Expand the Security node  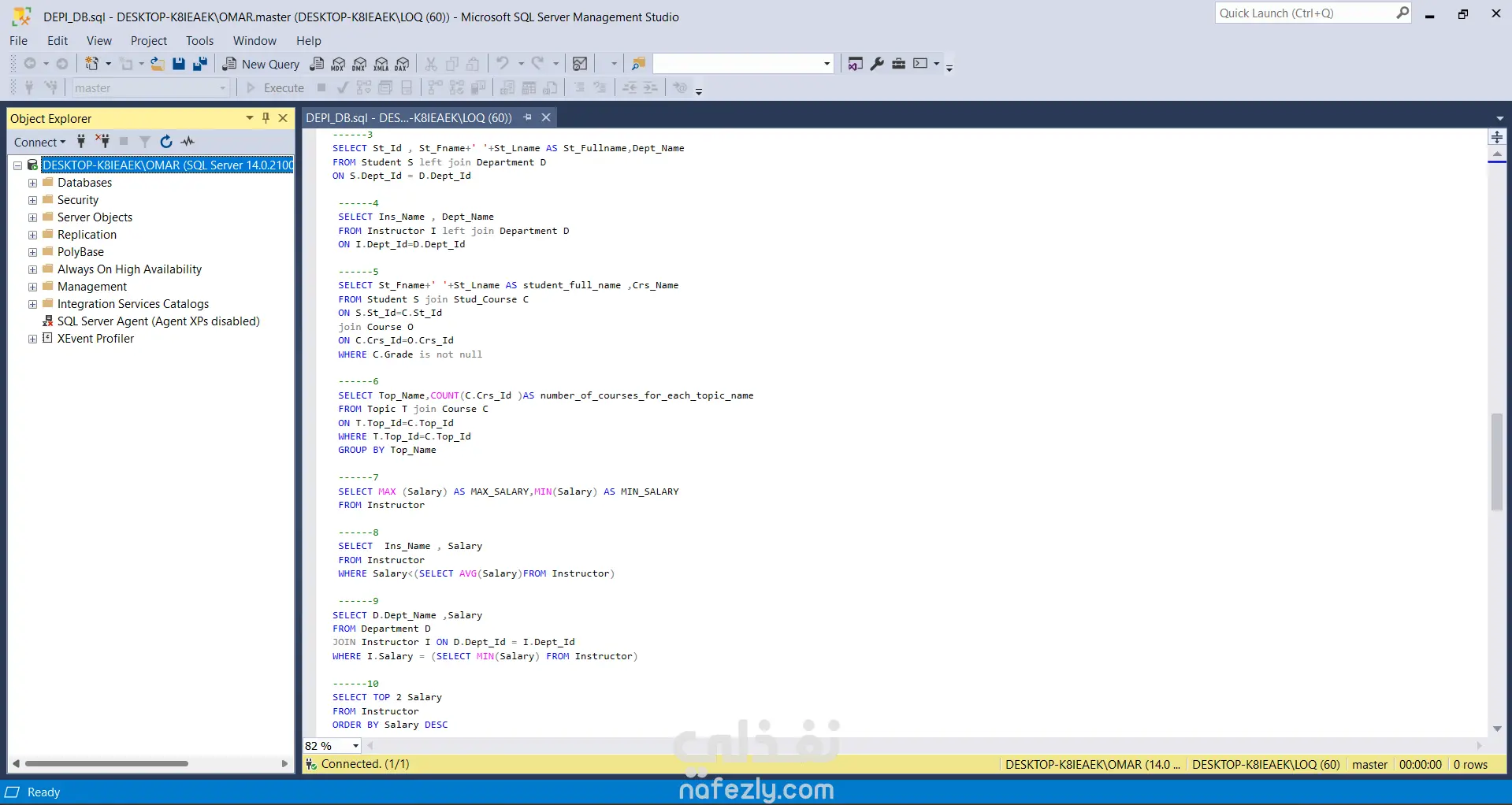point(32,200)
